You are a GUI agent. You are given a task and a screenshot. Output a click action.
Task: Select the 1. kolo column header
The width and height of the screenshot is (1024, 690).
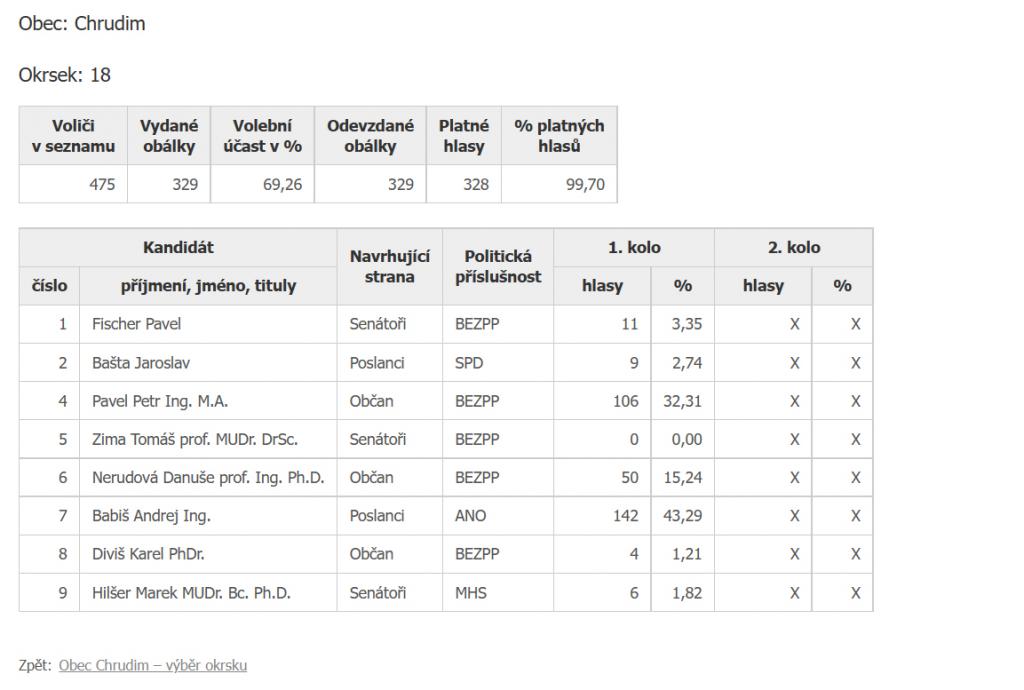[x=634, y=247]
